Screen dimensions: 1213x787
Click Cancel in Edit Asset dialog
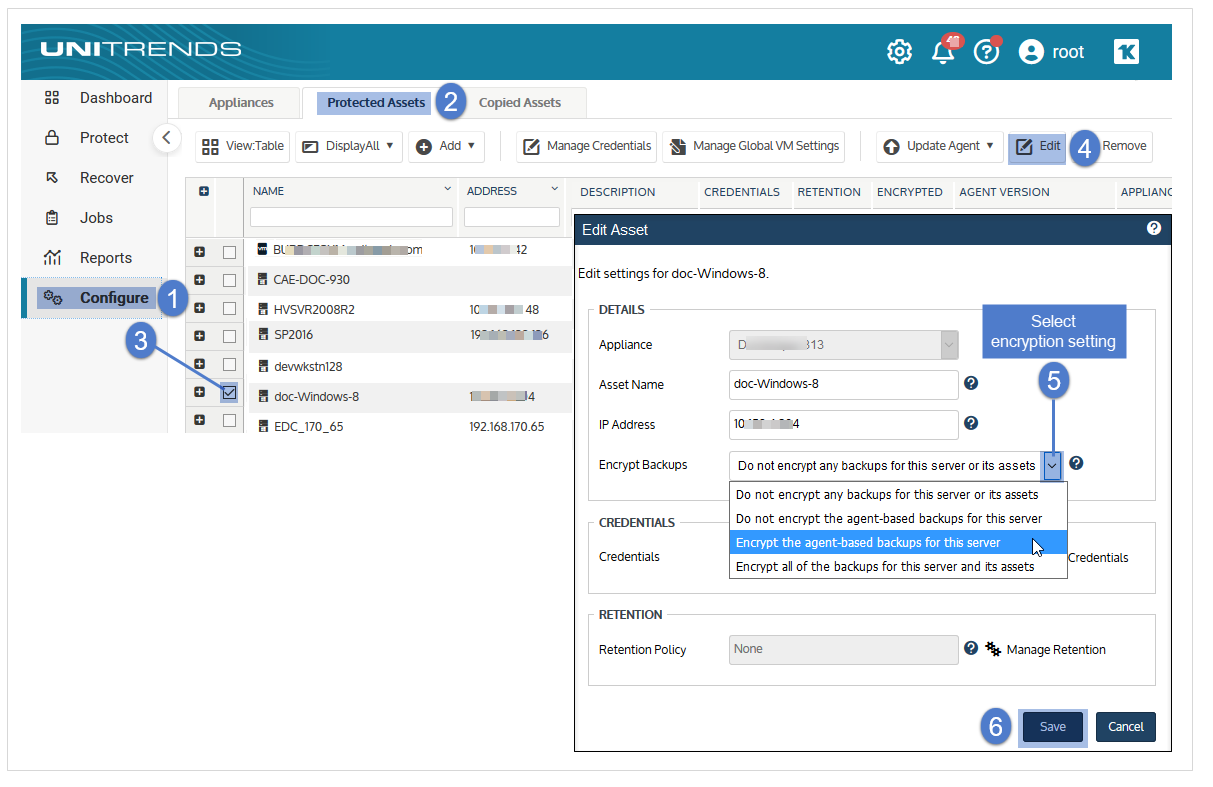[x=1126, y=727]
